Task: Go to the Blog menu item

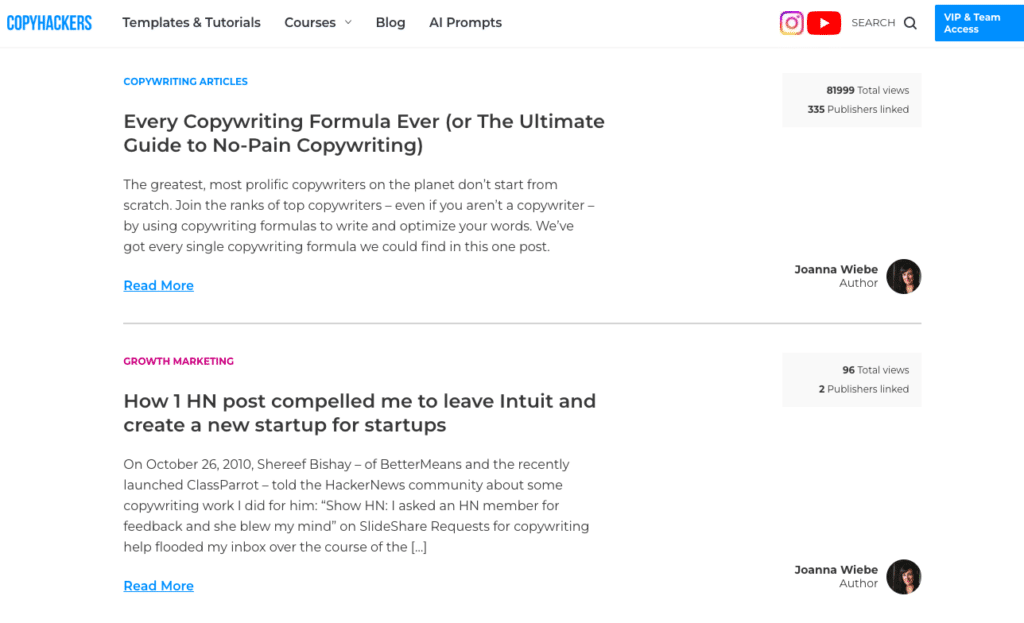Action: [391, 22]
